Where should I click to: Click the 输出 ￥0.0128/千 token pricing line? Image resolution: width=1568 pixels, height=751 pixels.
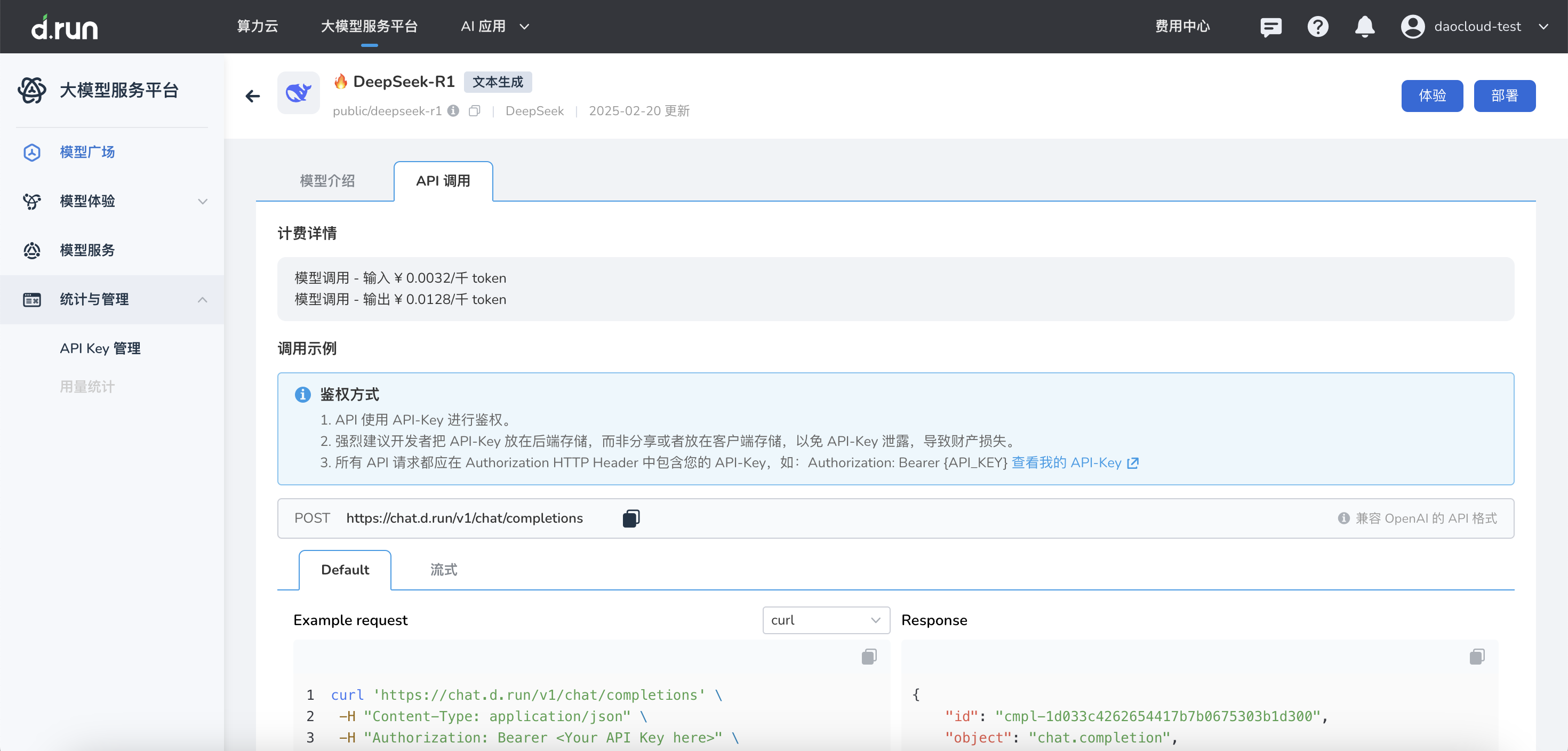(400, 299)
